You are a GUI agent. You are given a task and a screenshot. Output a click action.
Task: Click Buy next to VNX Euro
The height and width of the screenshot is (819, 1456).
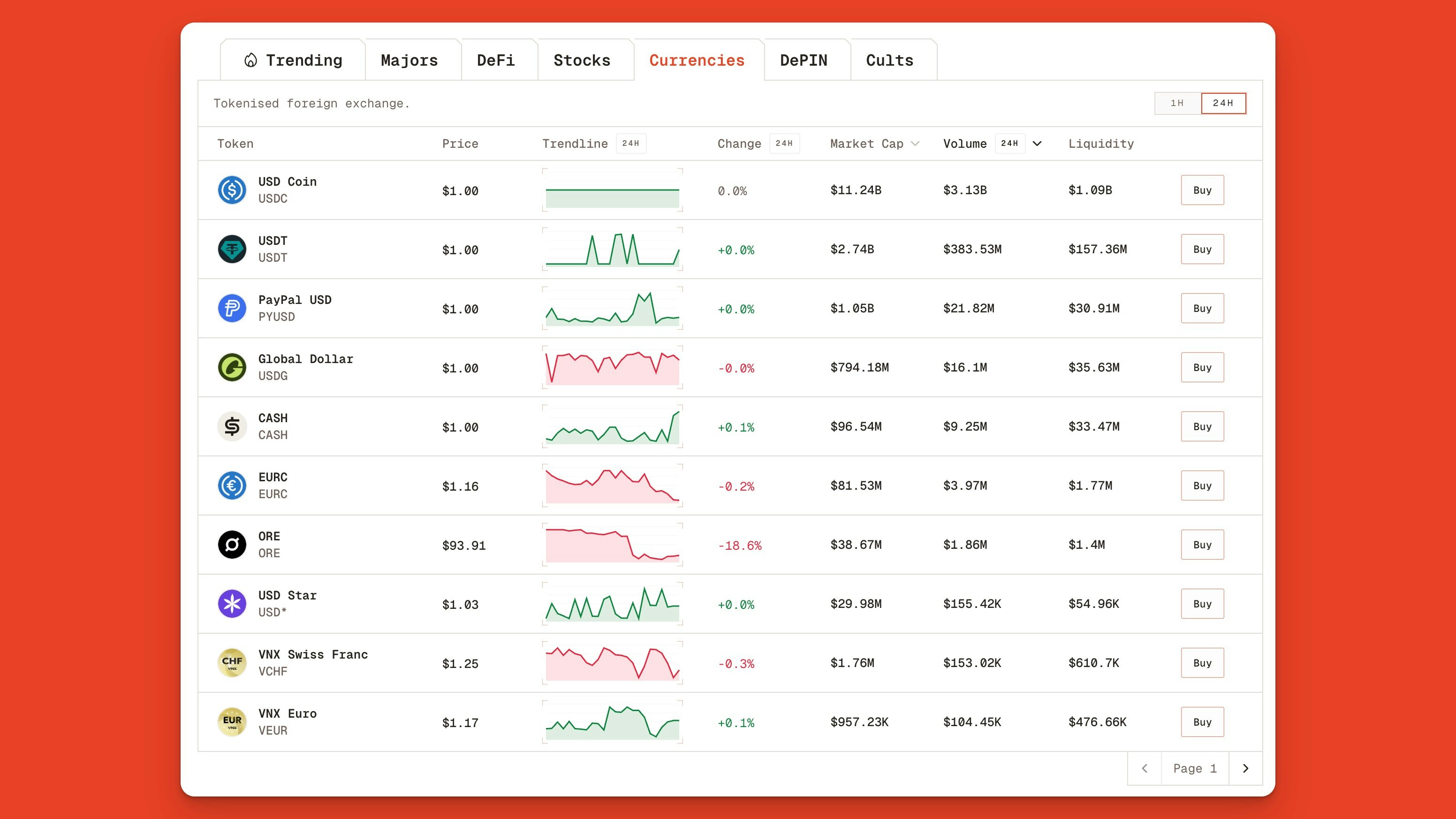1202,722
